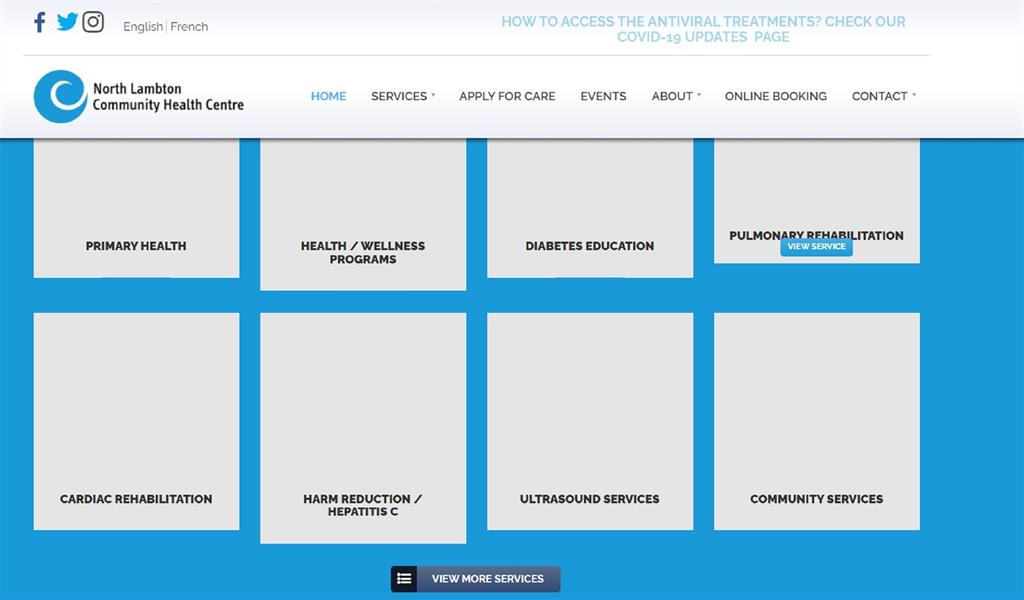Open the About menu

tap(672, 96)
